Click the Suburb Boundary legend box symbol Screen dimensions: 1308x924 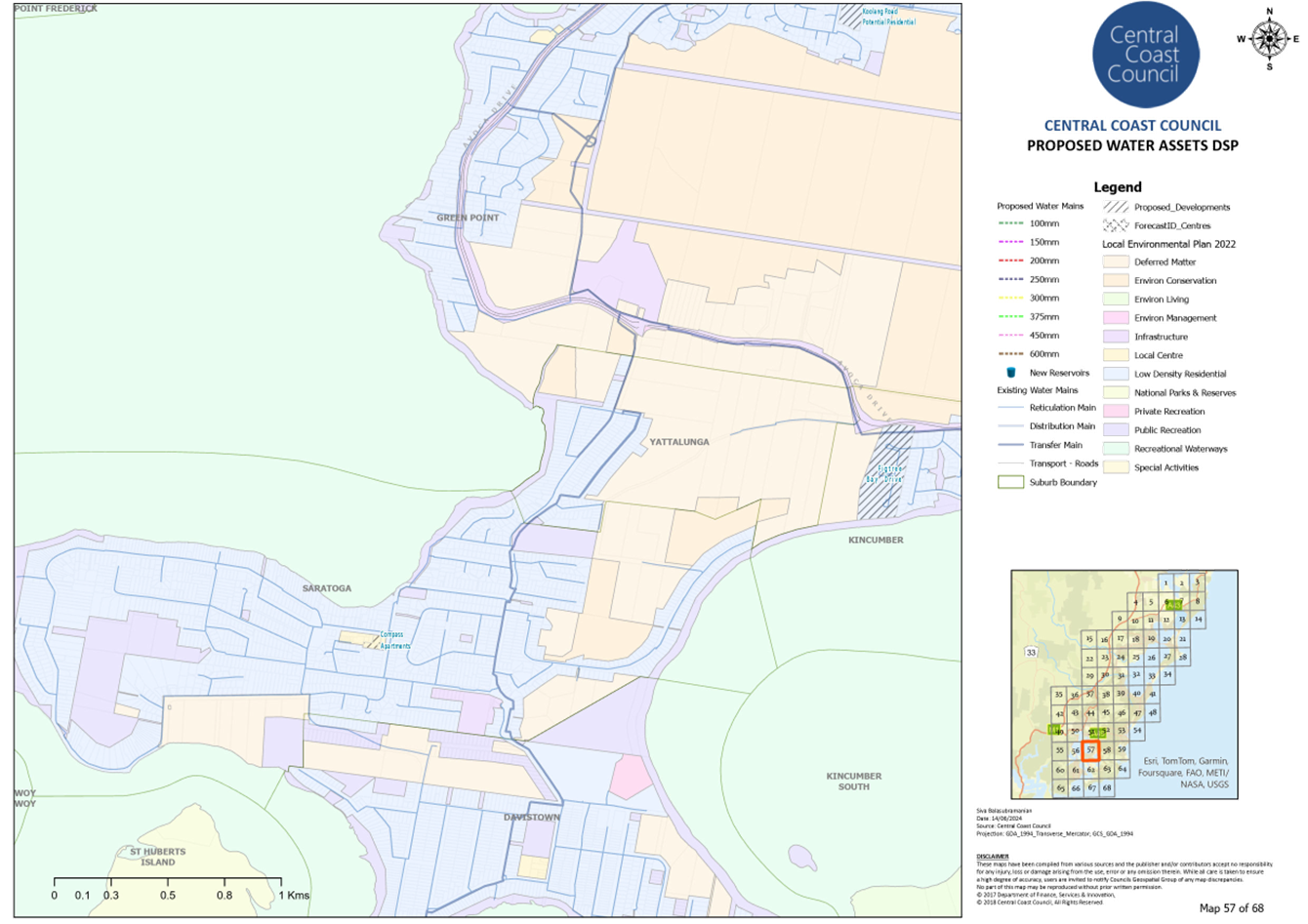(x=1010, y=482)
